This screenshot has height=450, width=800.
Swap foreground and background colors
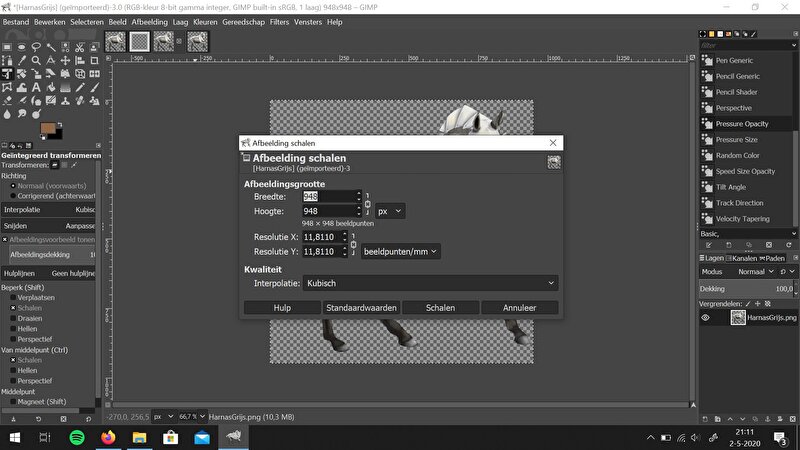tap(60, 124)
